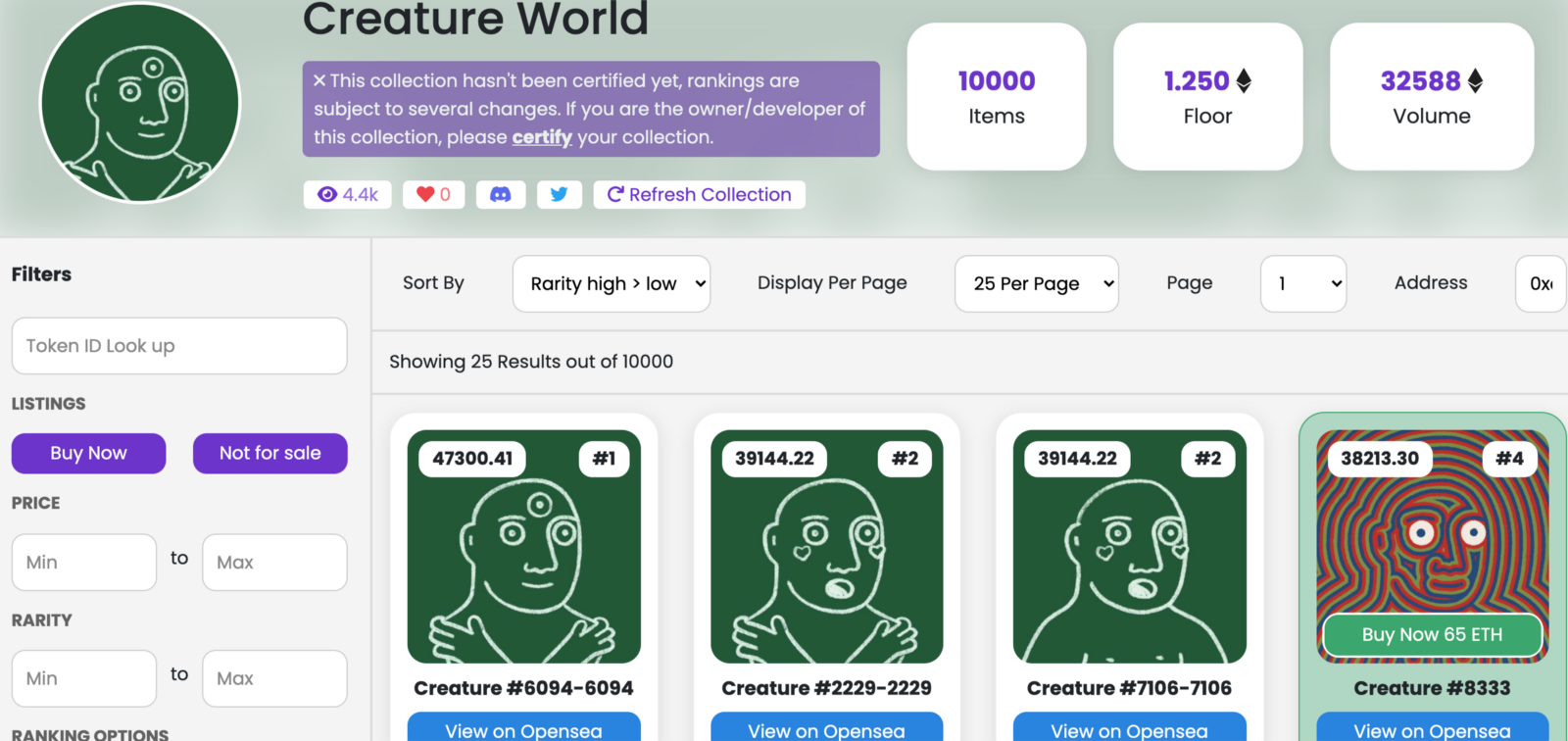Click the Creature World avatar image

coord(140,103)
